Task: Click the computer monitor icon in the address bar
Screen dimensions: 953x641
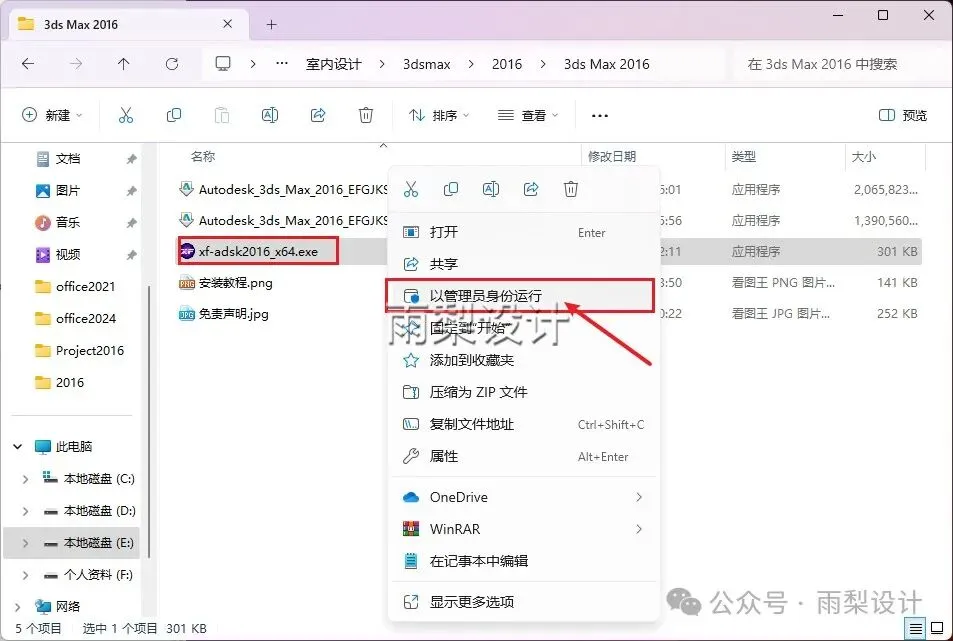Action: click(x=223, y=64)
